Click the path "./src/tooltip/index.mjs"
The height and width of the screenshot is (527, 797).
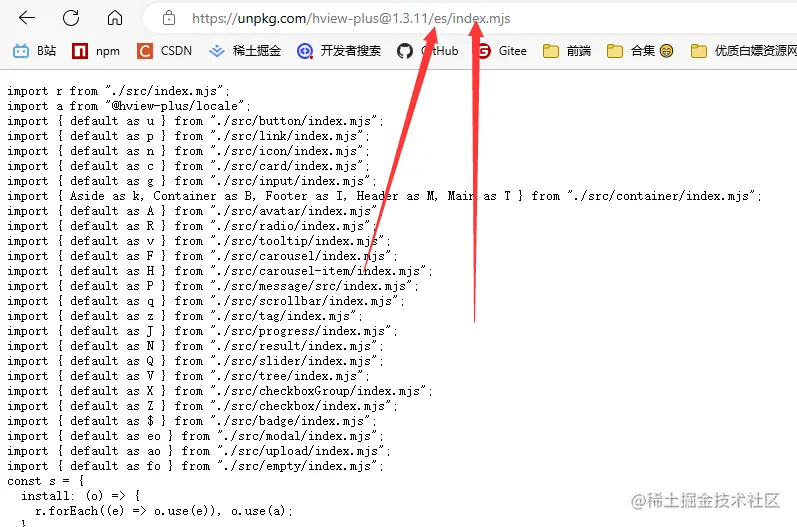297,241
